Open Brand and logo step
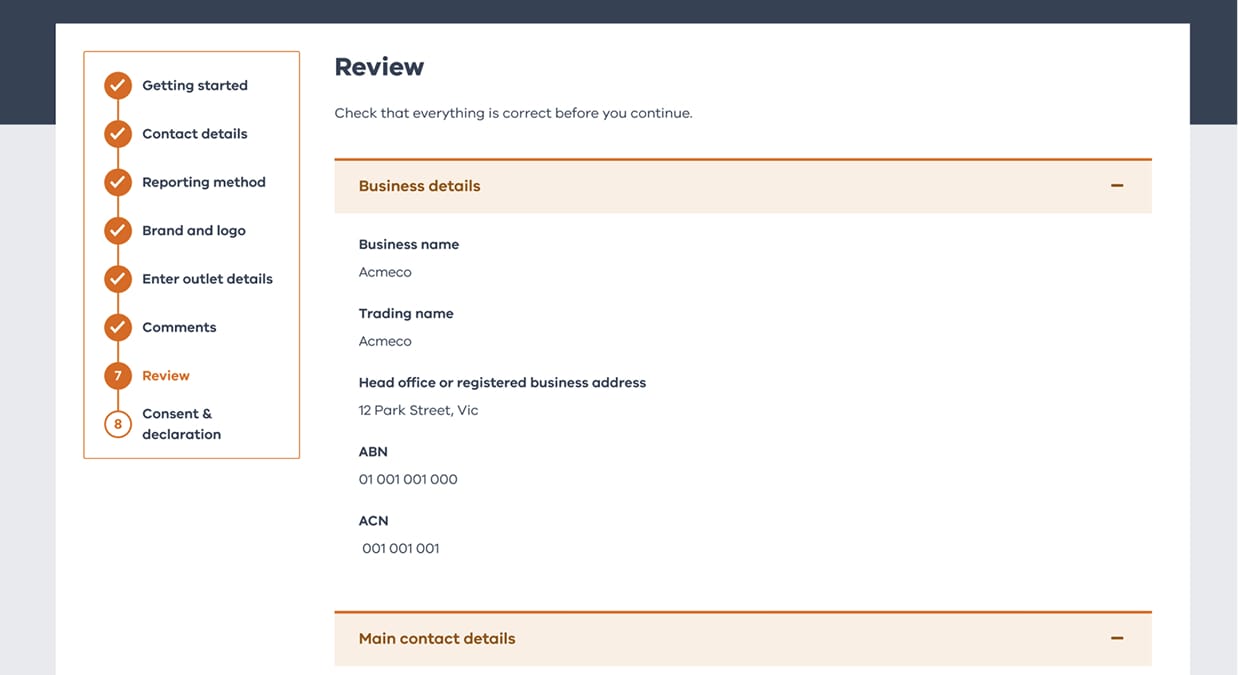This screenshot has width=1238, height=675. click(194, 231)
